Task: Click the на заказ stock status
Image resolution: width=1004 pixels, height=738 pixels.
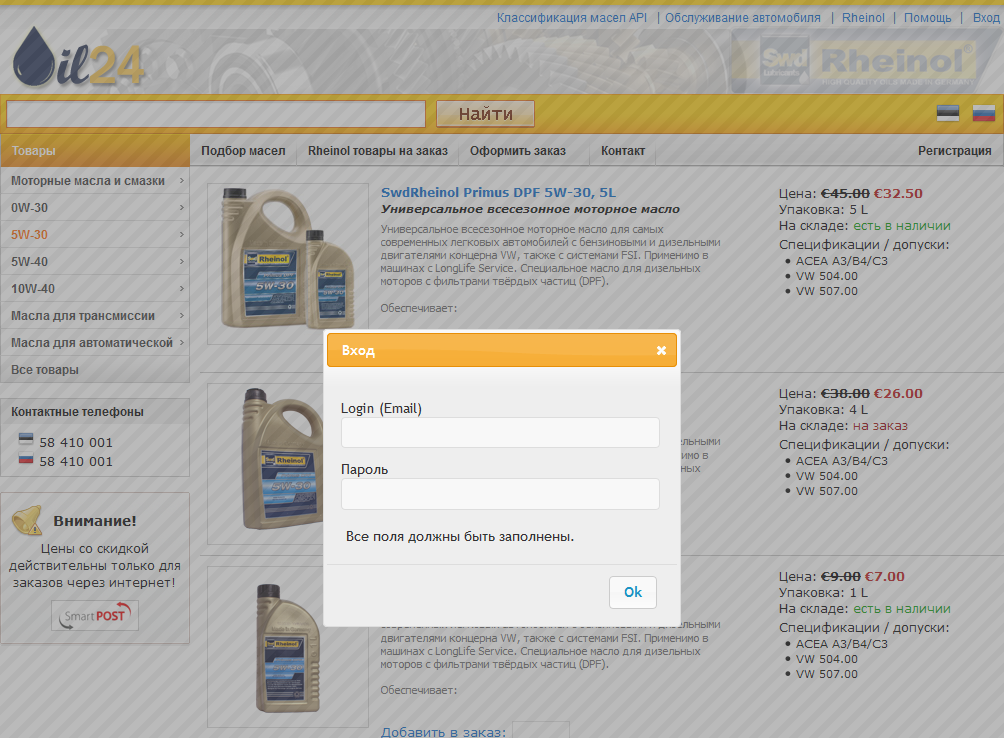Action: (880, 426)
